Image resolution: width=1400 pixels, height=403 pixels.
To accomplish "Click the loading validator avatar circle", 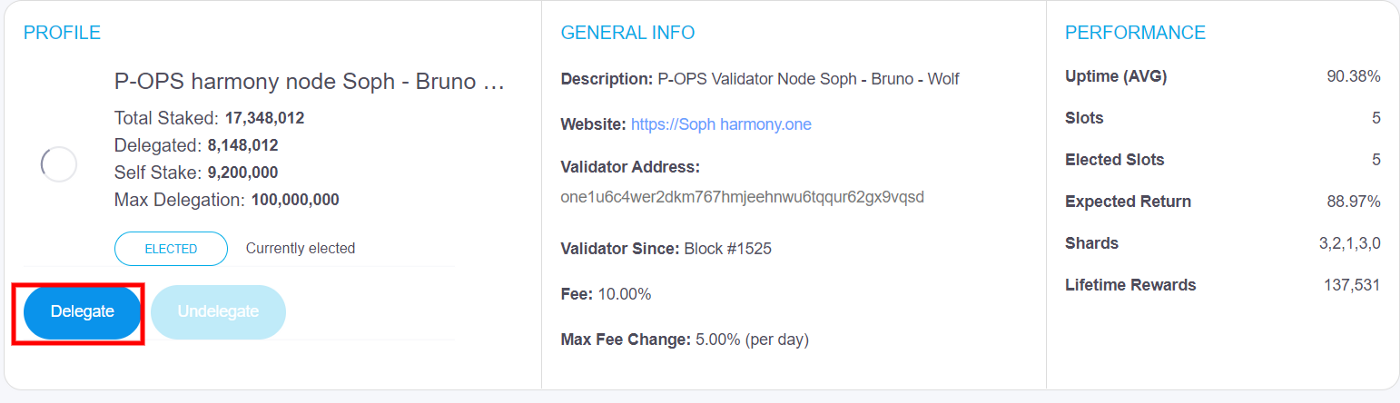I will 59,164.
